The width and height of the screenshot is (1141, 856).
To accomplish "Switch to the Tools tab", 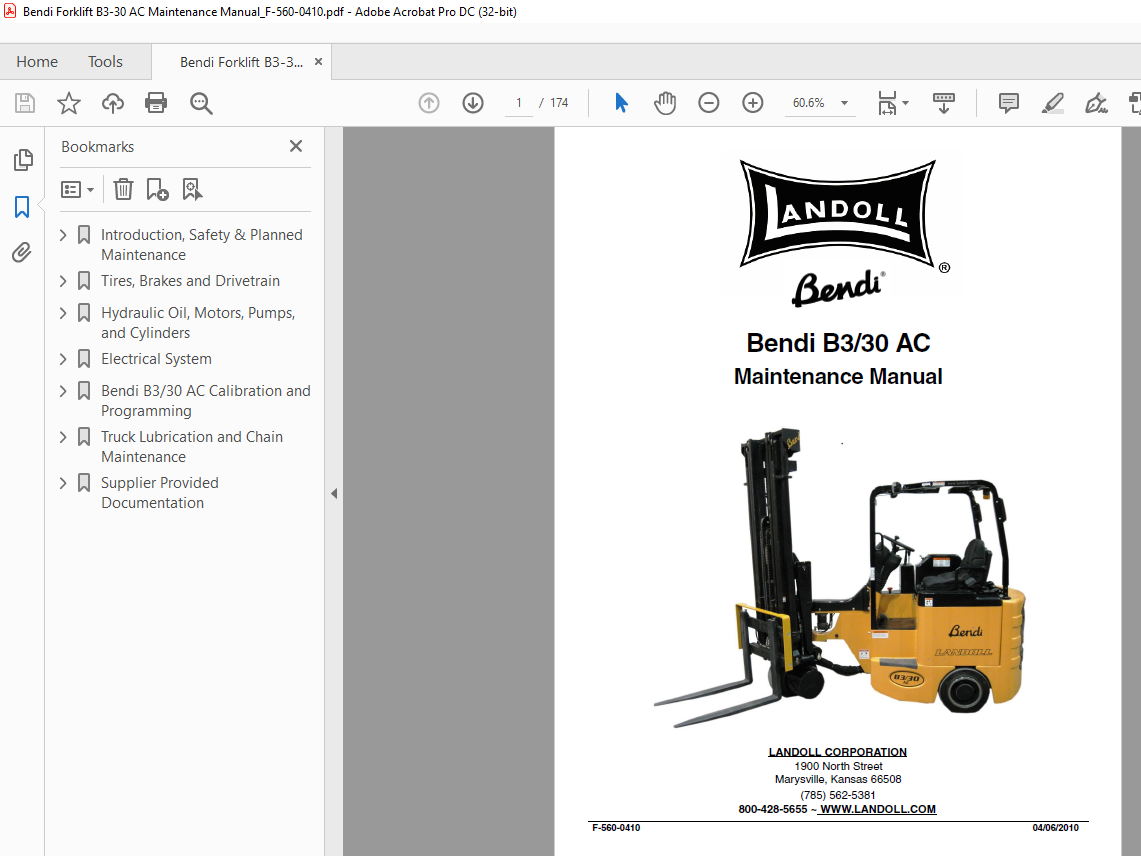I will click(106, 62).
